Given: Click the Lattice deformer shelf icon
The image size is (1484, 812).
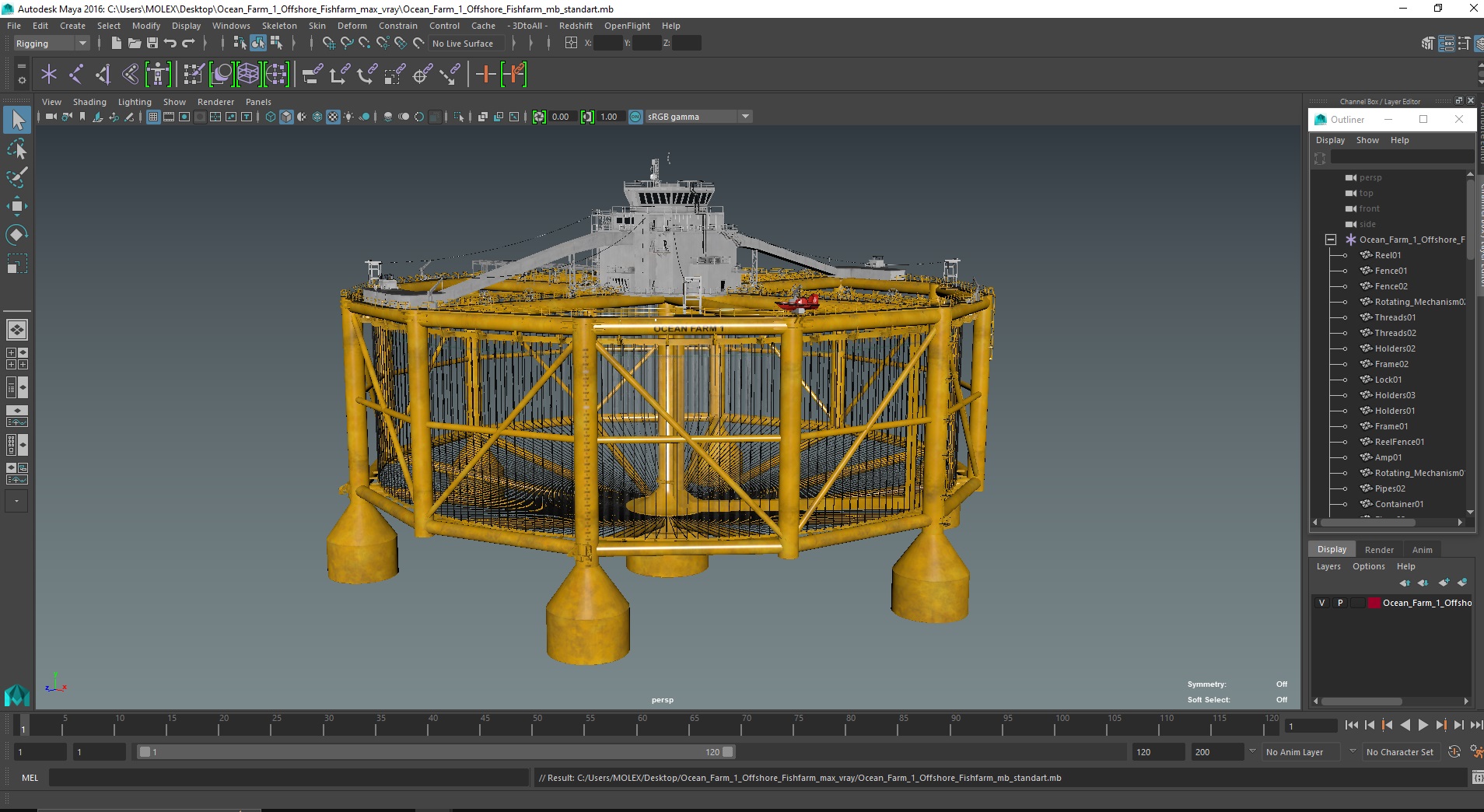Looking at the screenshot, I should (248, 75).
